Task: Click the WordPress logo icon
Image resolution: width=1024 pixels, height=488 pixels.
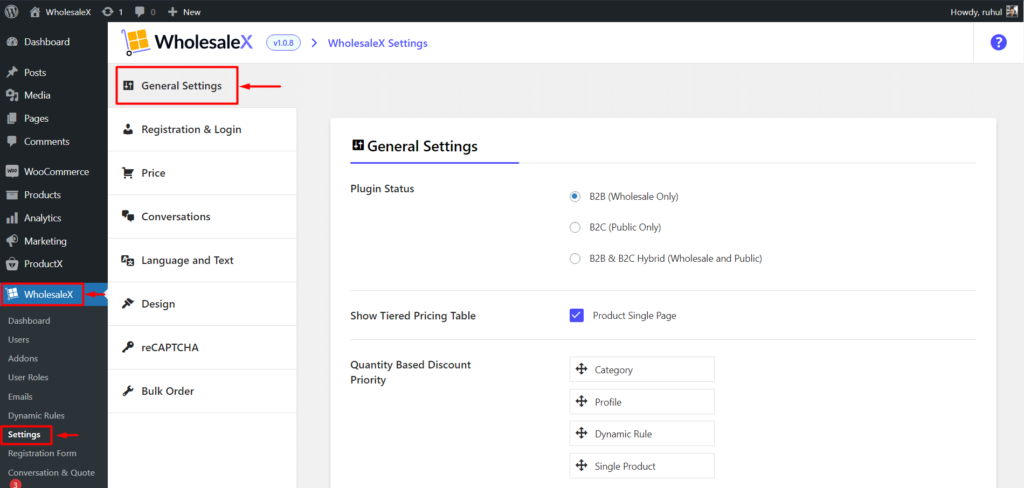Action: click(12, 11)
